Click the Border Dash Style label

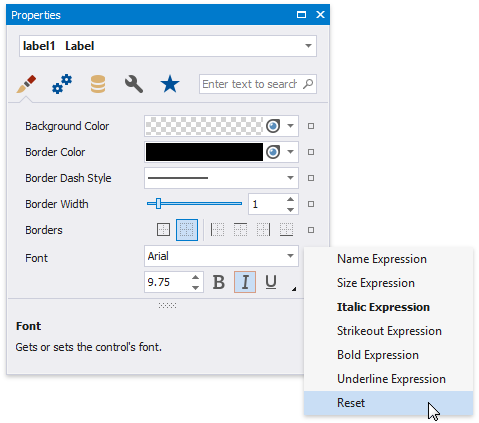[x=68, y=178]
